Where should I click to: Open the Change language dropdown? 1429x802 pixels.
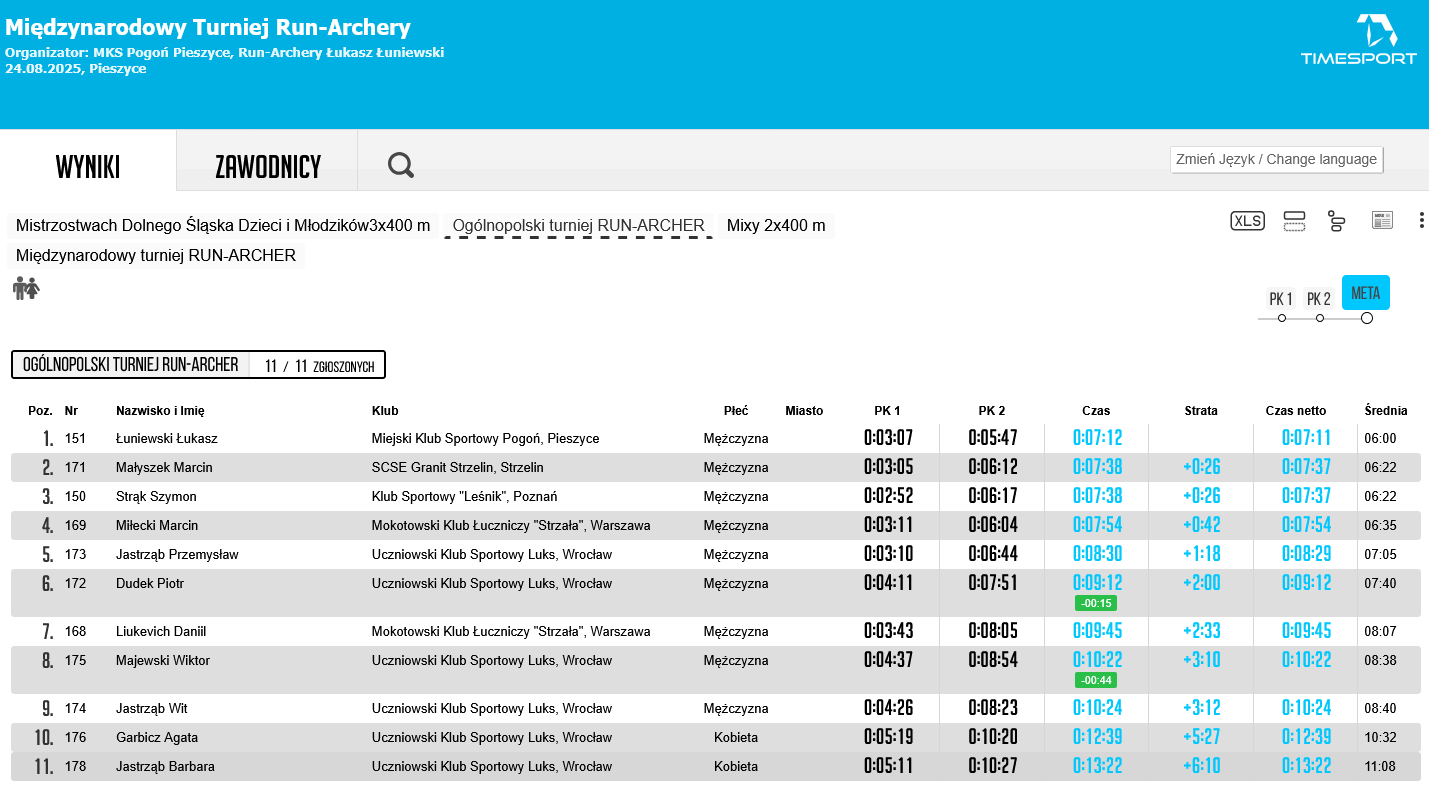click(x=1276, y=160)
